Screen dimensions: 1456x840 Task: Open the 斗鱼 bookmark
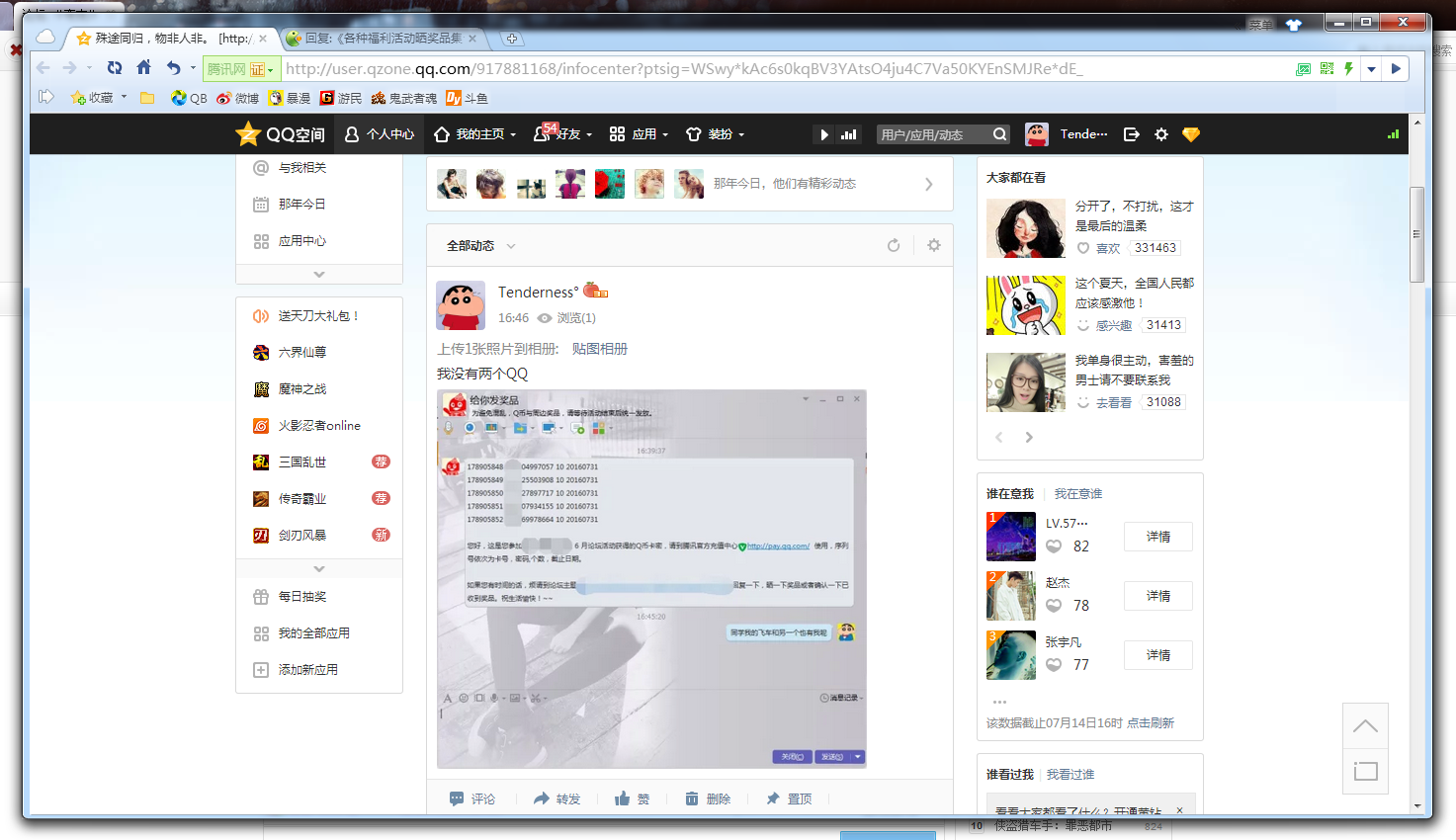pos(467,98)
